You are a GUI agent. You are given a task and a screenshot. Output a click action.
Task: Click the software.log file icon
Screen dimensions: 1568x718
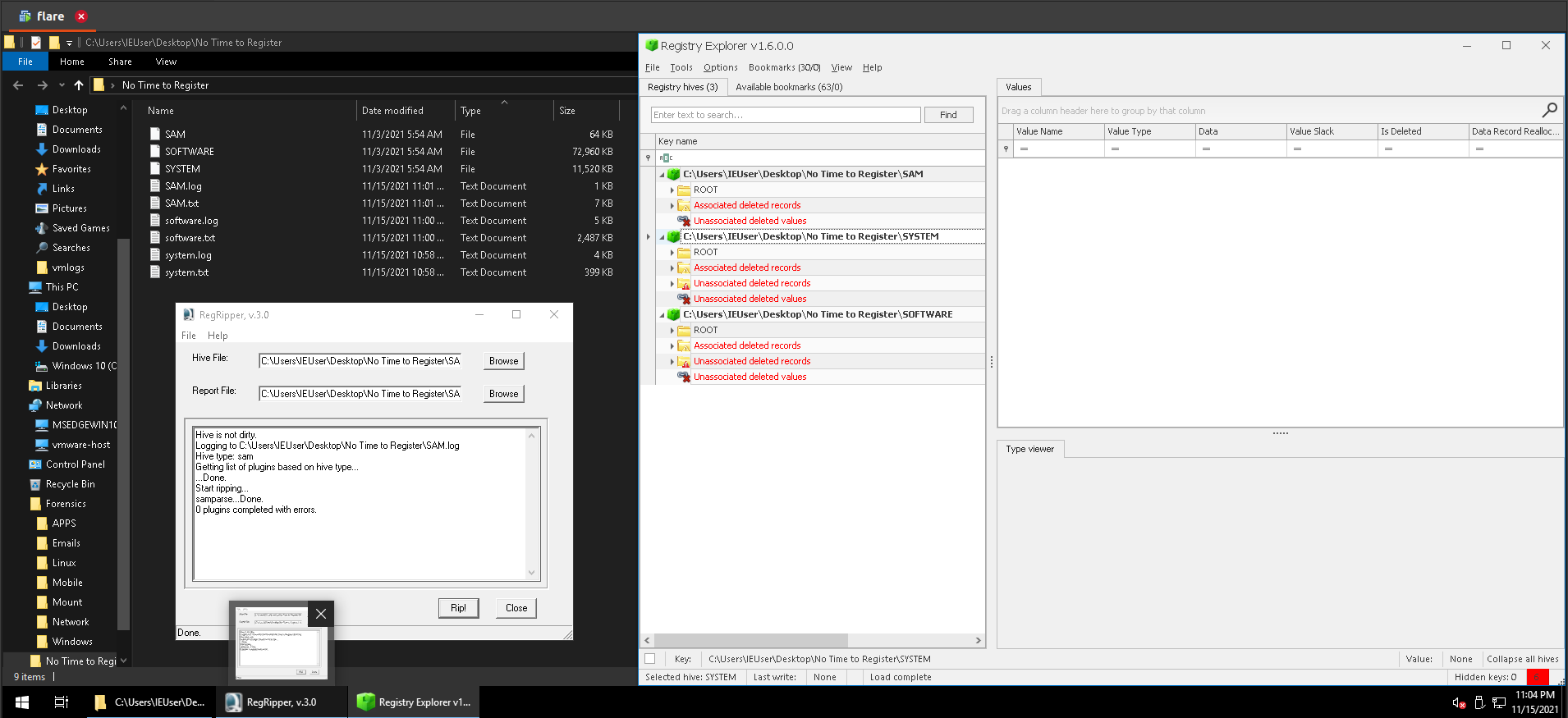click(x=155, y=220)
